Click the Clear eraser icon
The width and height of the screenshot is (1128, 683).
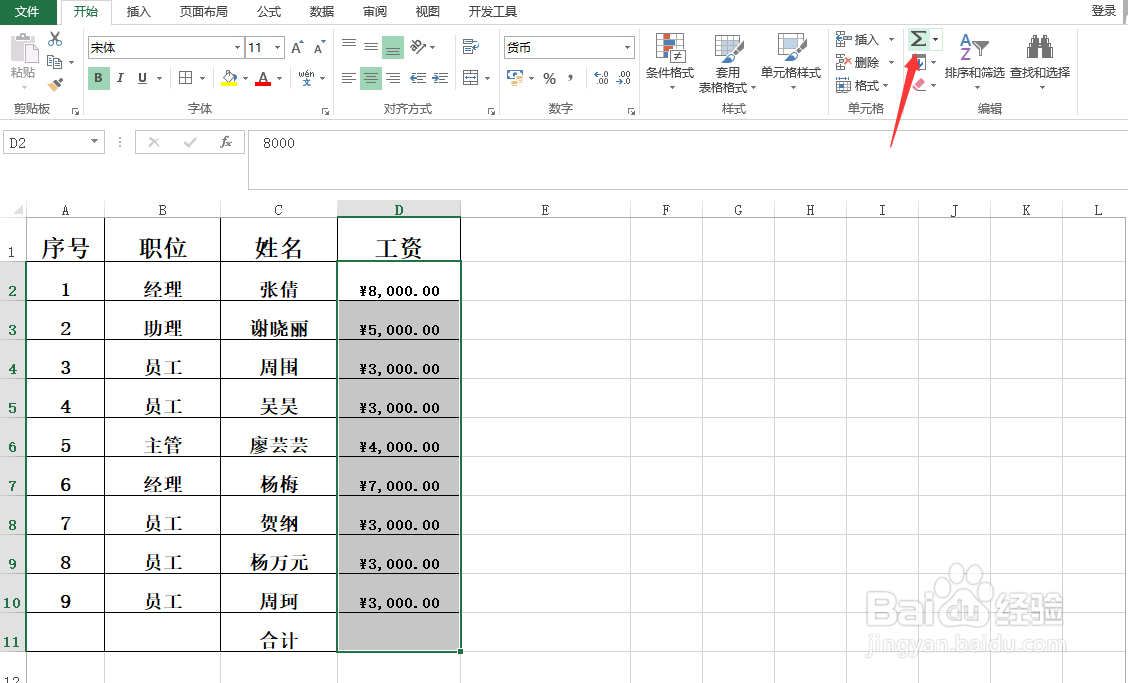click(x=919, y=84)
